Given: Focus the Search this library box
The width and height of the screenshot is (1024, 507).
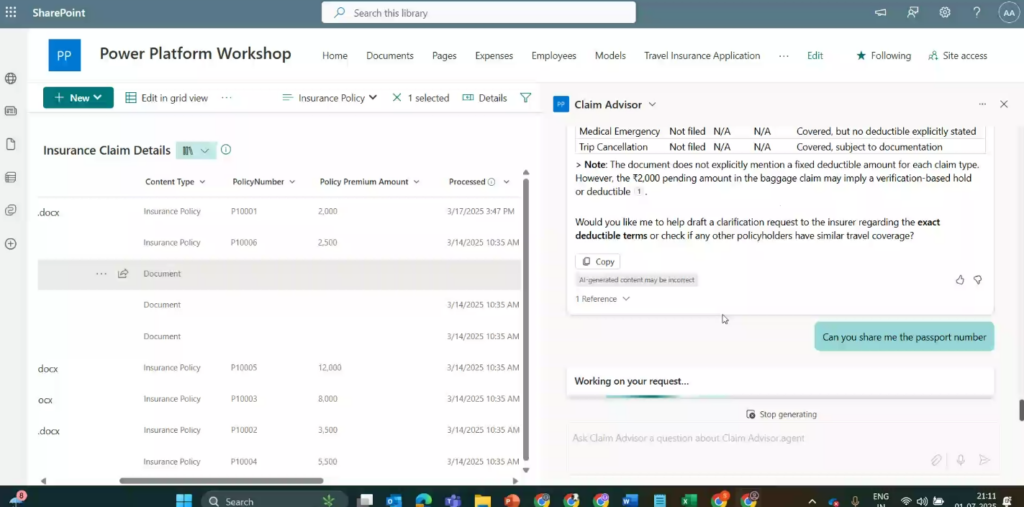Looking at the screenshot, I should [x=479, y=12].
